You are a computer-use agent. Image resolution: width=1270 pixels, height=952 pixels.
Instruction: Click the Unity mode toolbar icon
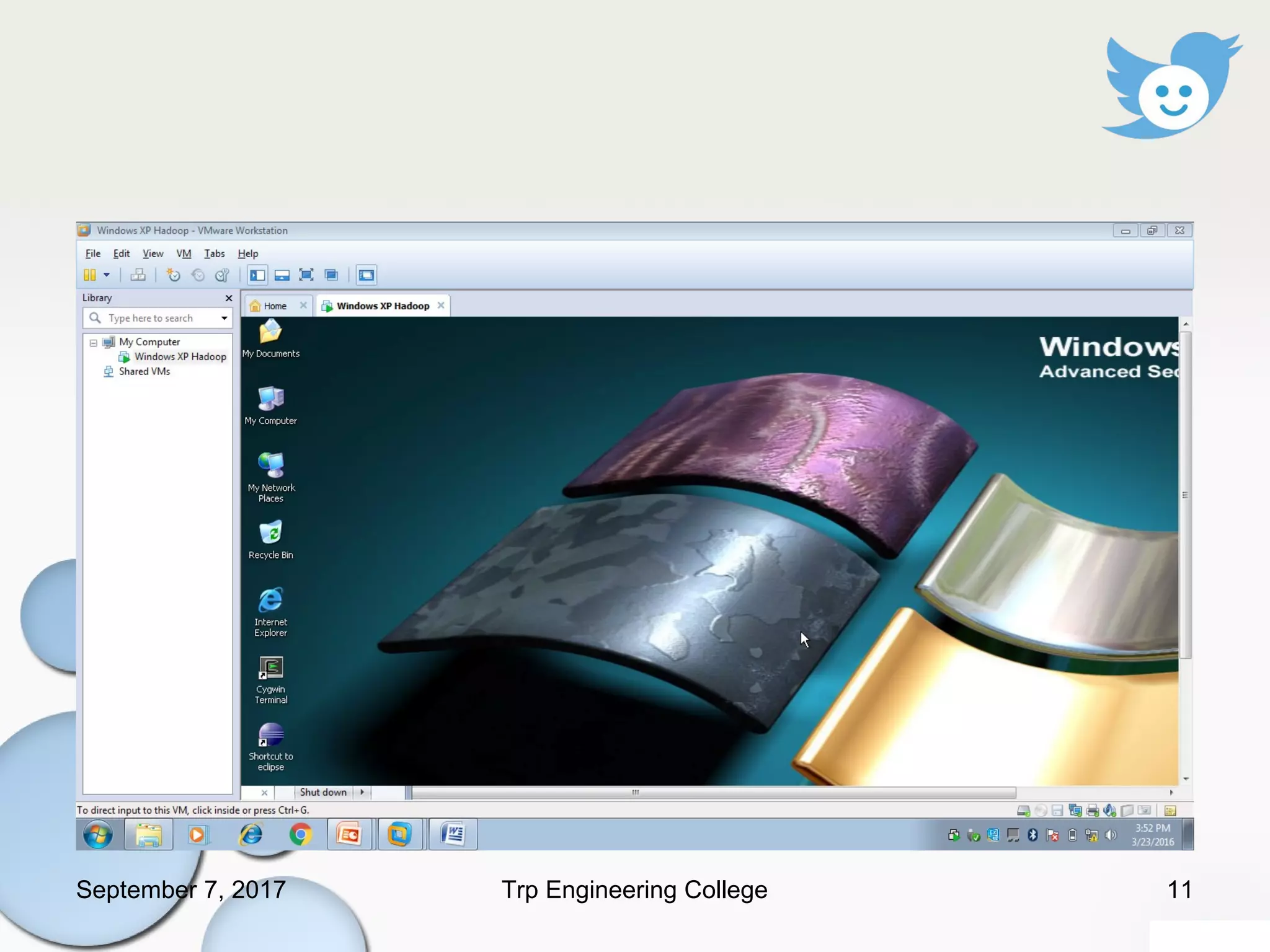point(331,275)
